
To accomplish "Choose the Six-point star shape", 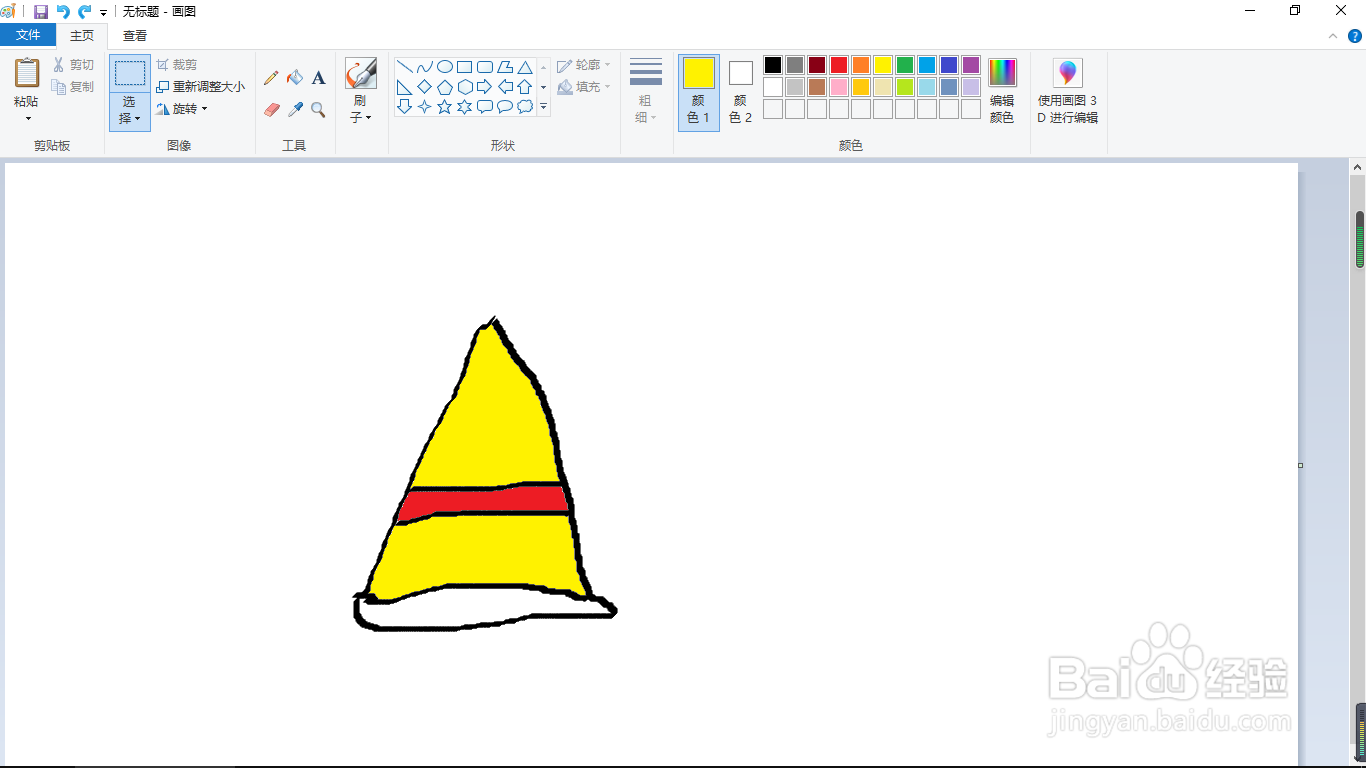I will 465,106.
